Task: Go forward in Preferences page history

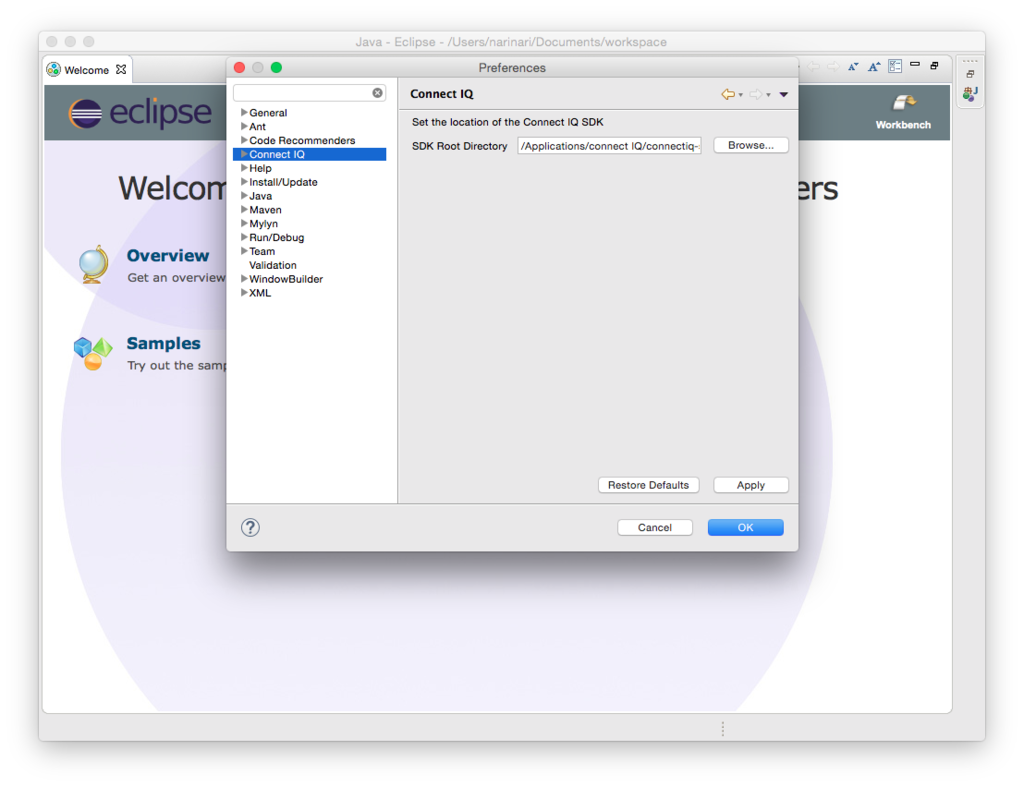Action: click(x=756, y=95)
